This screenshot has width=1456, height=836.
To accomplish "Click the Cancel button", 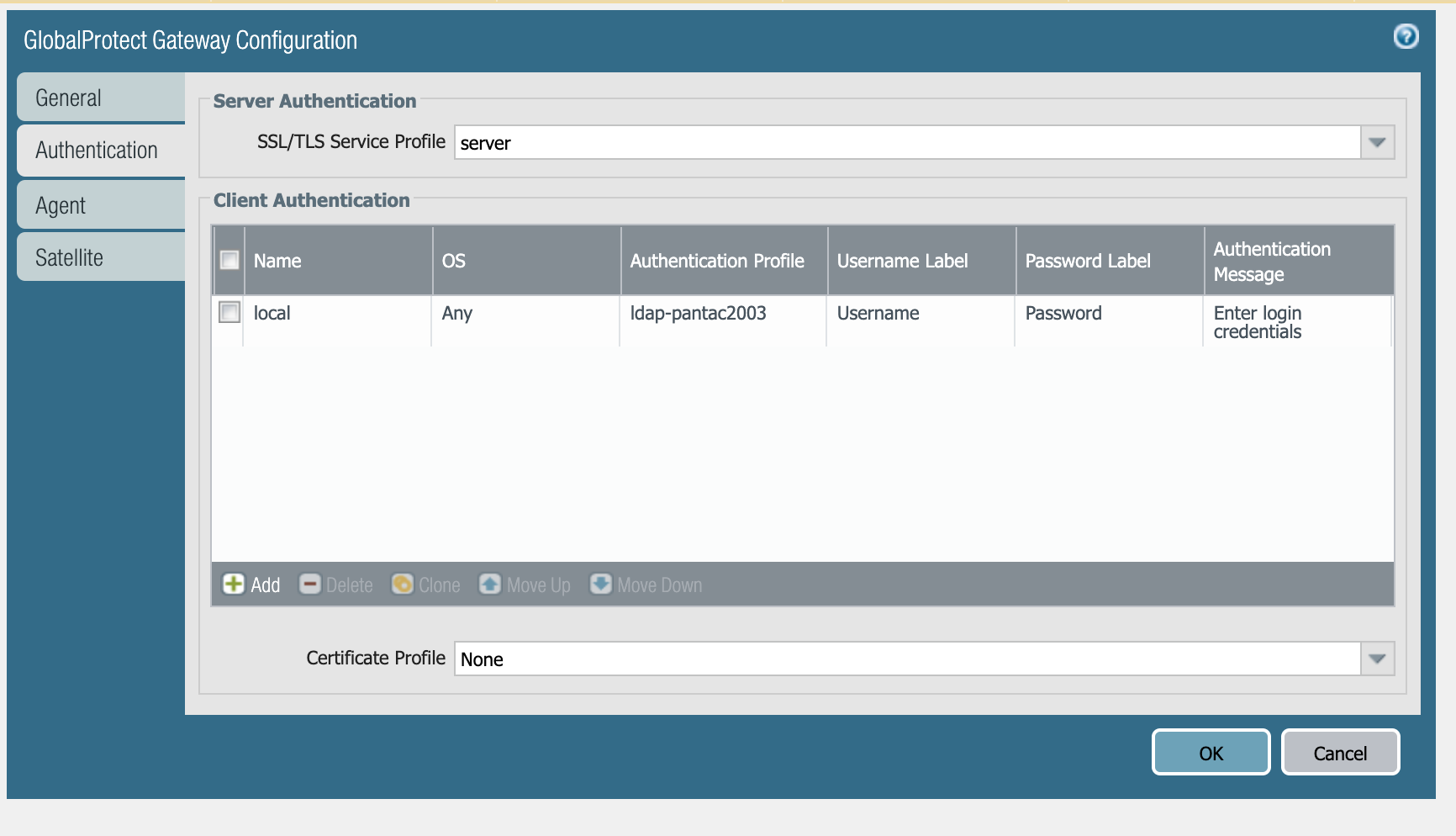I will (x=1340, y=752).
